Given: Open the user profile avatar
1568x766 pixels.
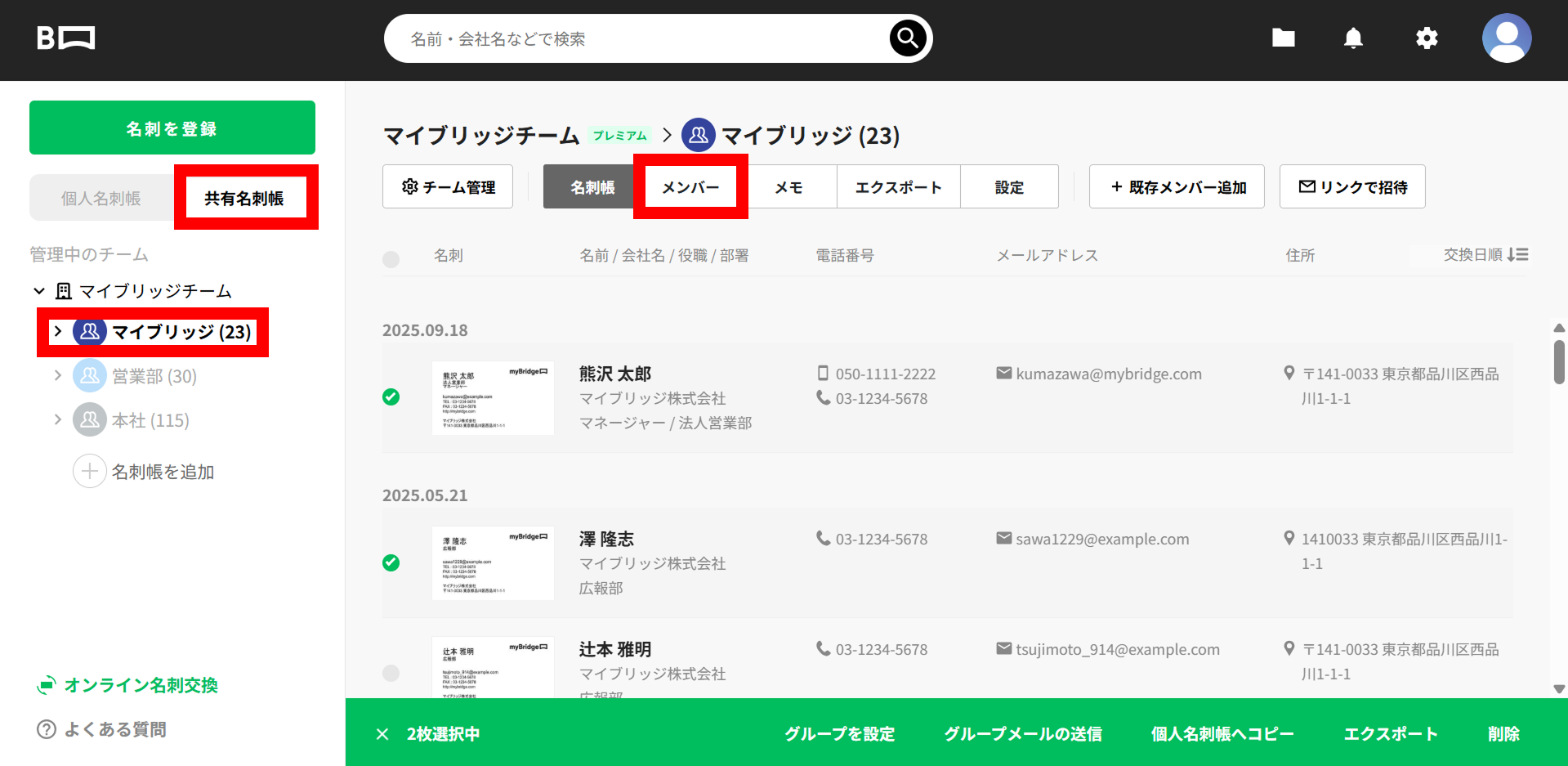Looking at the screenshot, I should point(1506,38).
